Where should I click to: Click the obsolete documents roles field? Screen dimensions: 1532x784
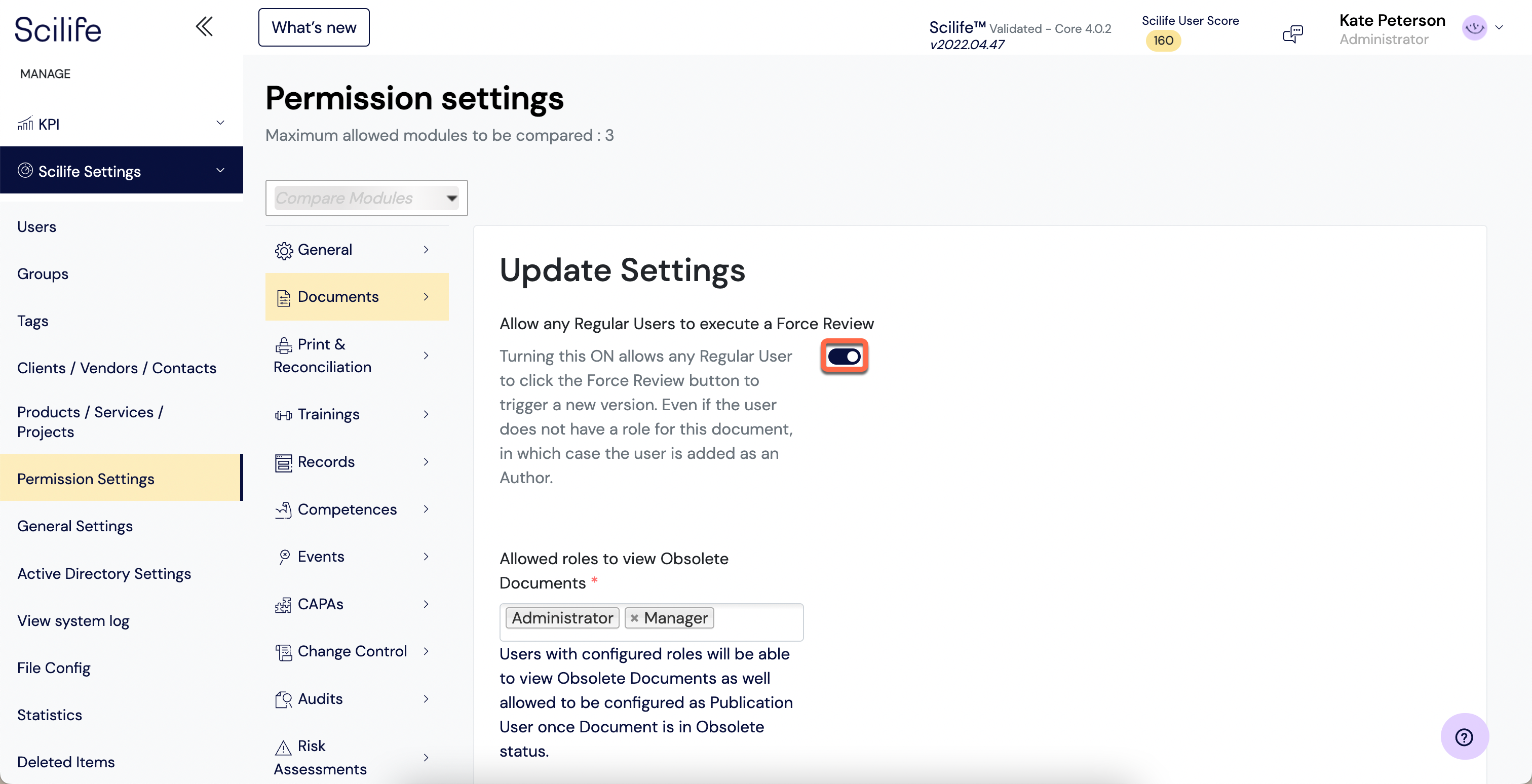[651, 622]
